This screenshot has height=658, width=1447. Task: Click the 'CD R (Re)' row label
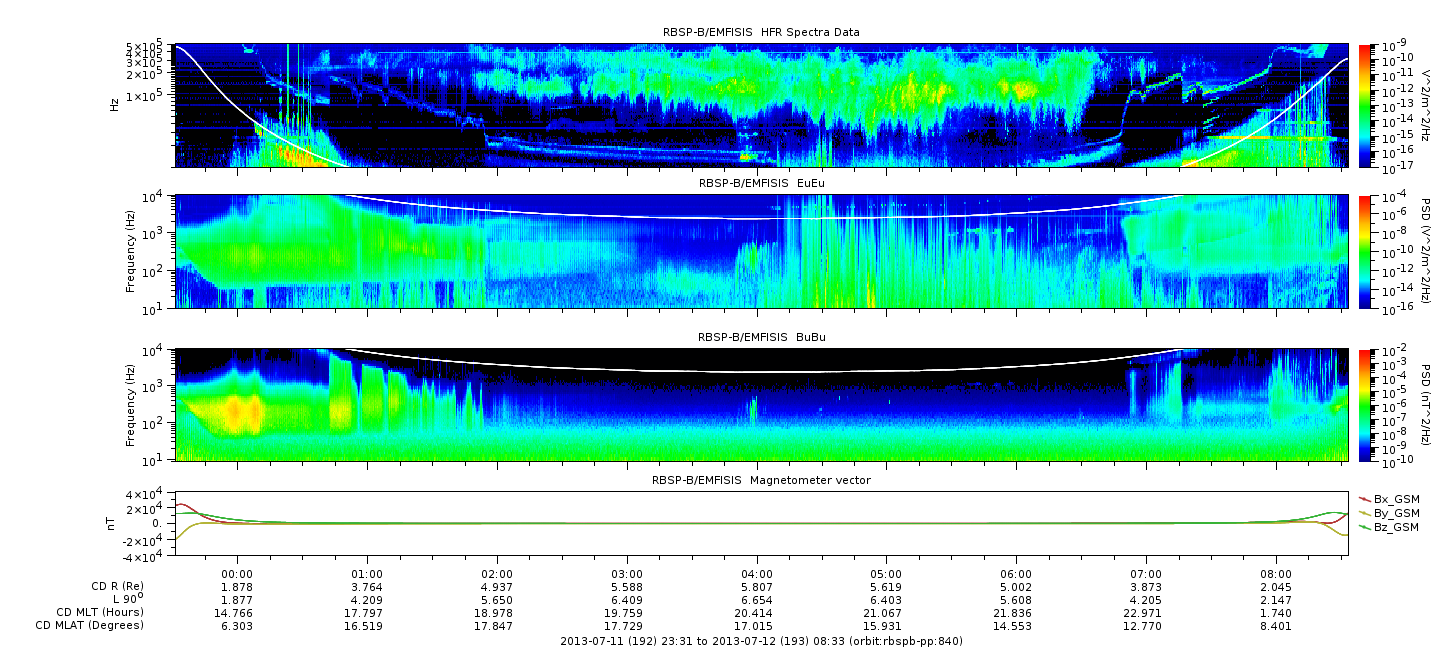coord(115,587)
